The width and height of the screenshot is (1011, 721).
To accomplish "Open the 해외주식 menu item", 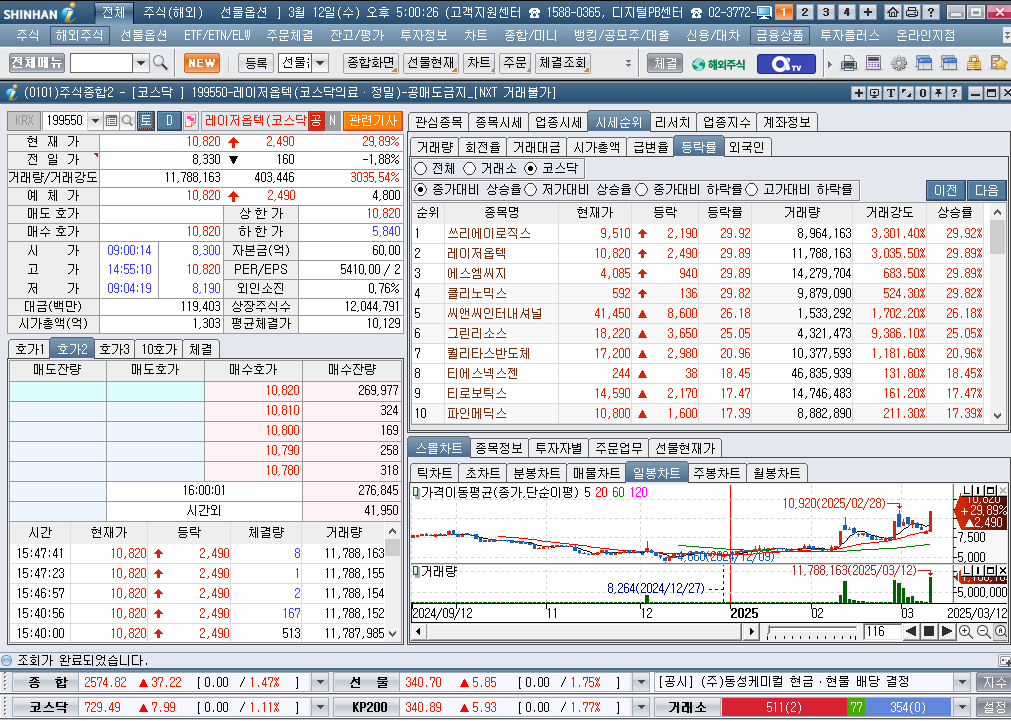I will [x=79, y=35].
